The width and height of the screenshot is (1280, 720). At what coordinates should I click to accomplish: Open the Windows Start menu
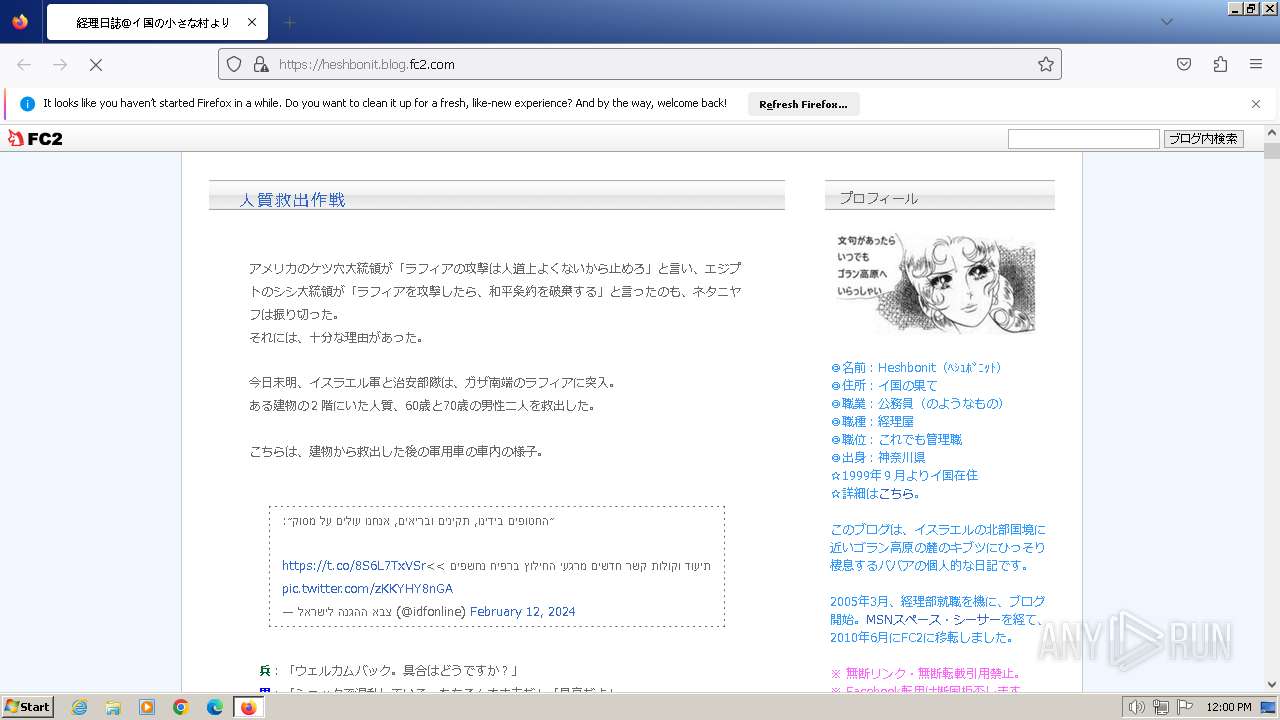[x=28, y=707]
